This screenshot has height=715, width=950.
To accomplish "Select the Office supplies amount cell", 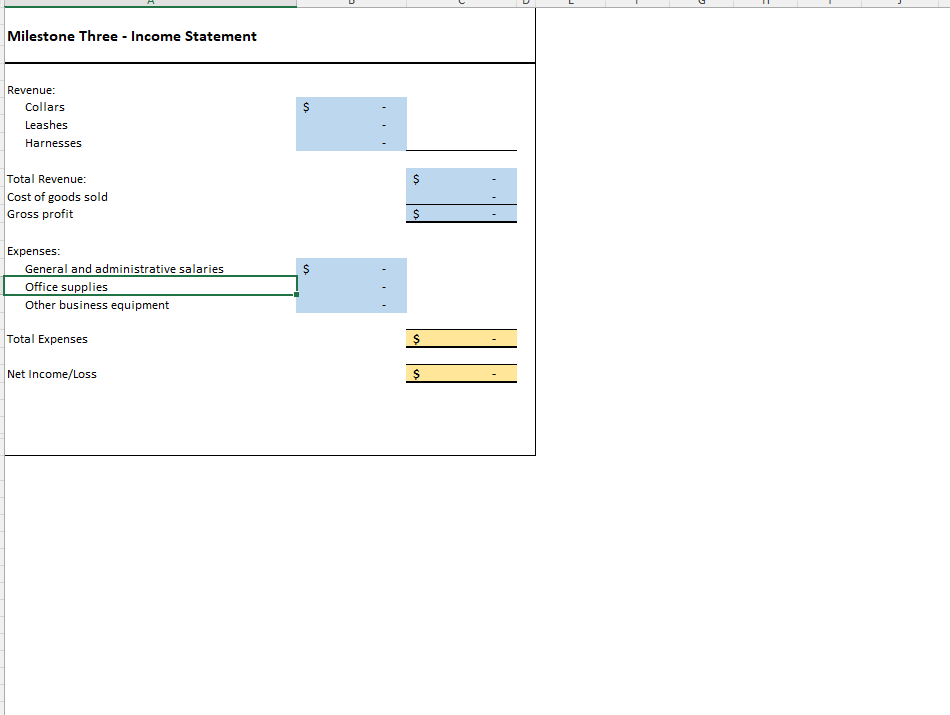I will click(x=351, y=286).
